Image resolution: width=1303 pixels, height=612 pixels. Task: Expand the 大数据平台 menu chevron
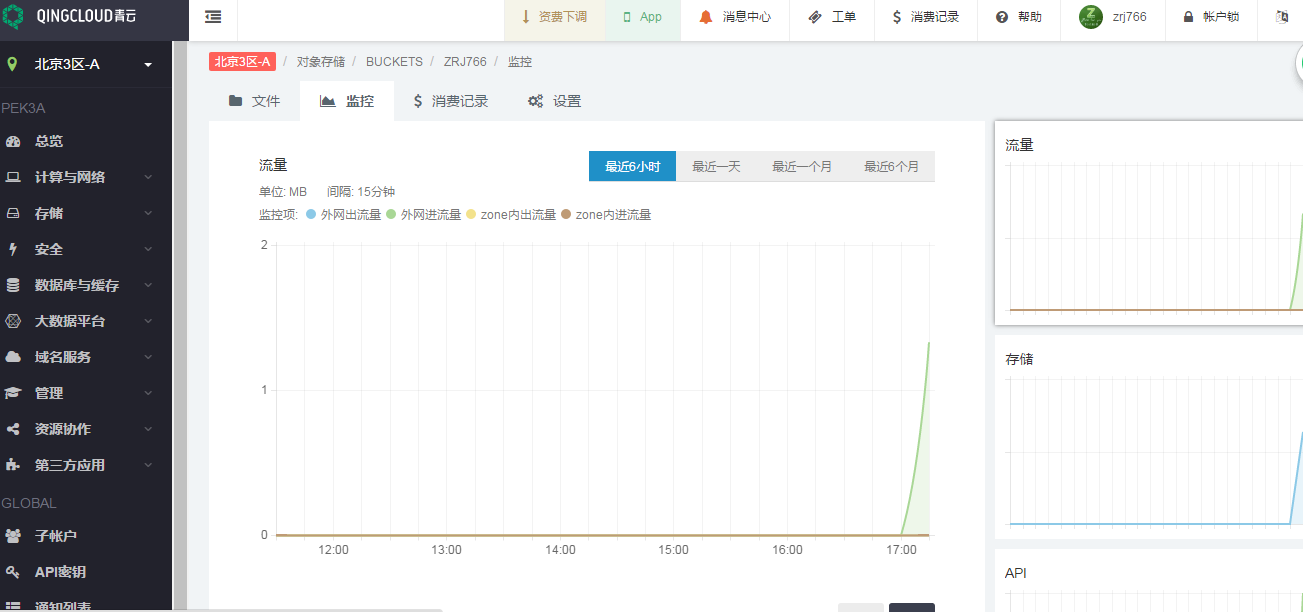tap(148, 321)
